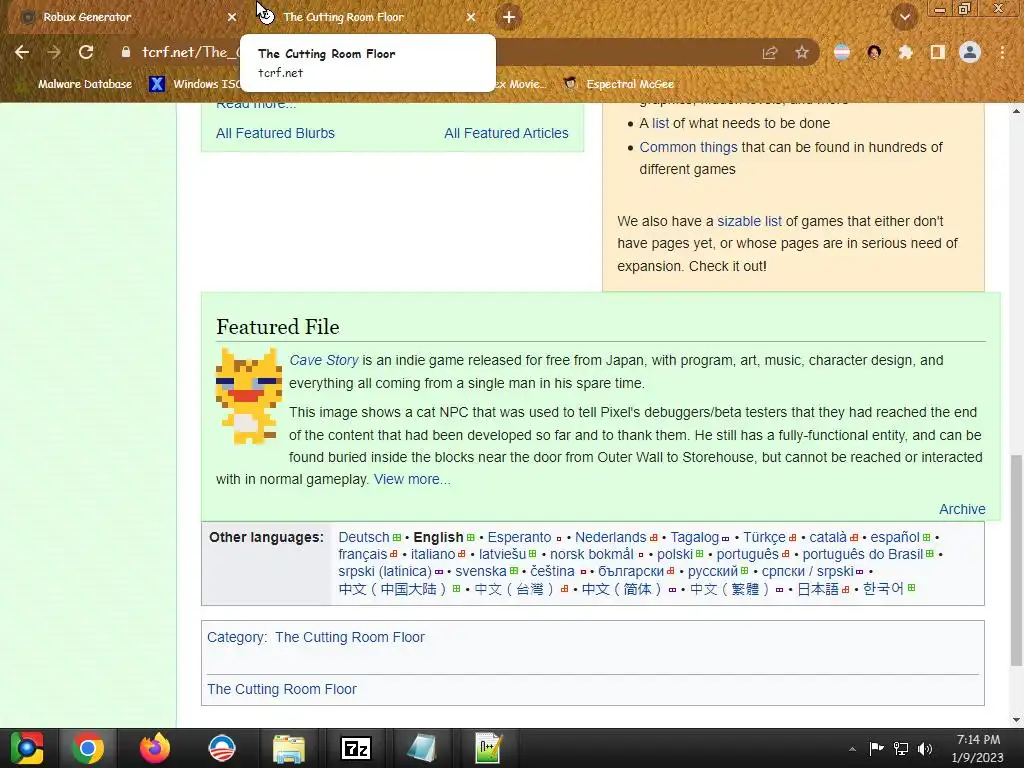The image size is (1024, 768).
Task: Open the Windows ISO bookmark
Action: click(196, 84)
